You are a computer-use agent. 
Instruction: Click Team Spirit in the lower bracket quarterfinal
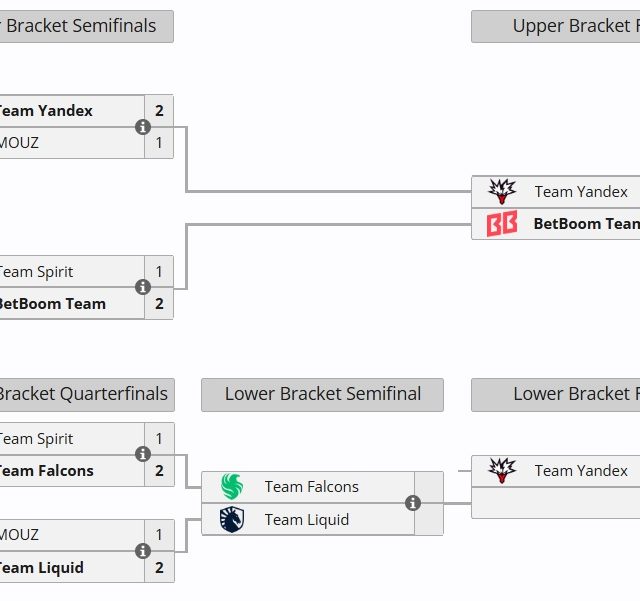click(36, 438)
